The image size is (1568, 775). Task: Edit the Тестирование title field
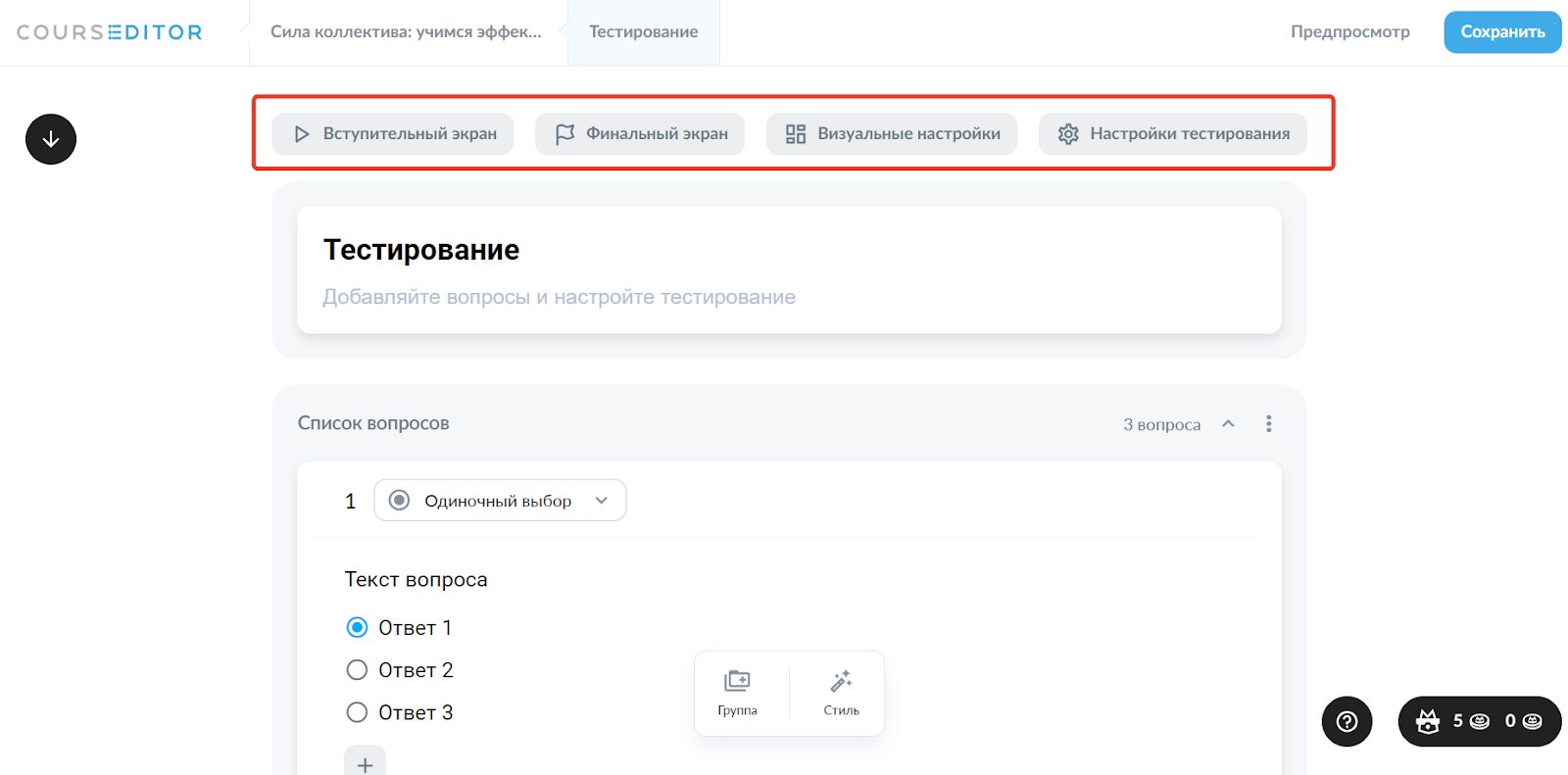tap(421, 250)
